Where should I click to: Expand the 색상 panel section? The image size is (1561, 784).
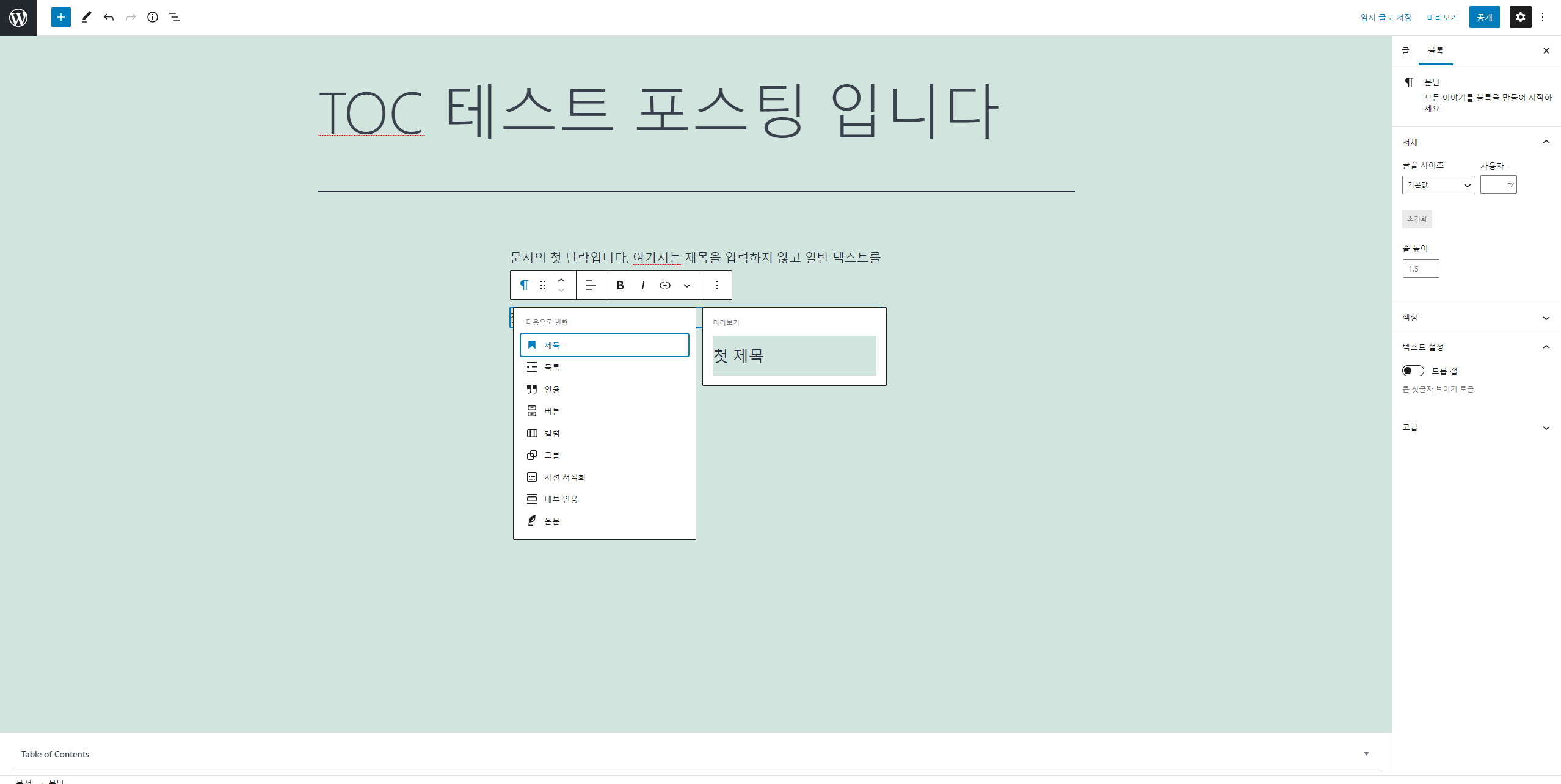(x=1476, y=318)
